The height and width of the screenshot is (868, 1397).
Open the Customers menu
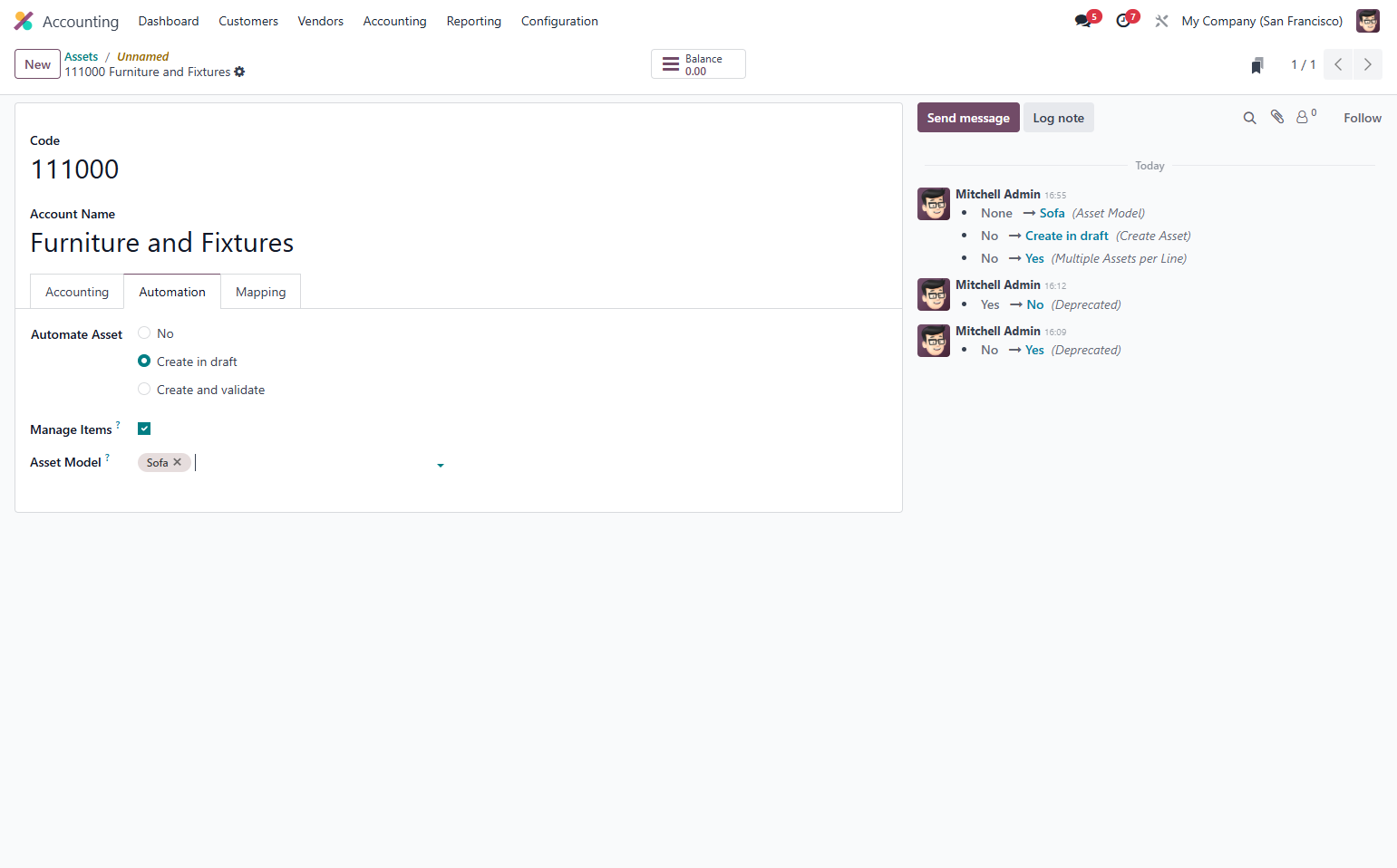248,21
